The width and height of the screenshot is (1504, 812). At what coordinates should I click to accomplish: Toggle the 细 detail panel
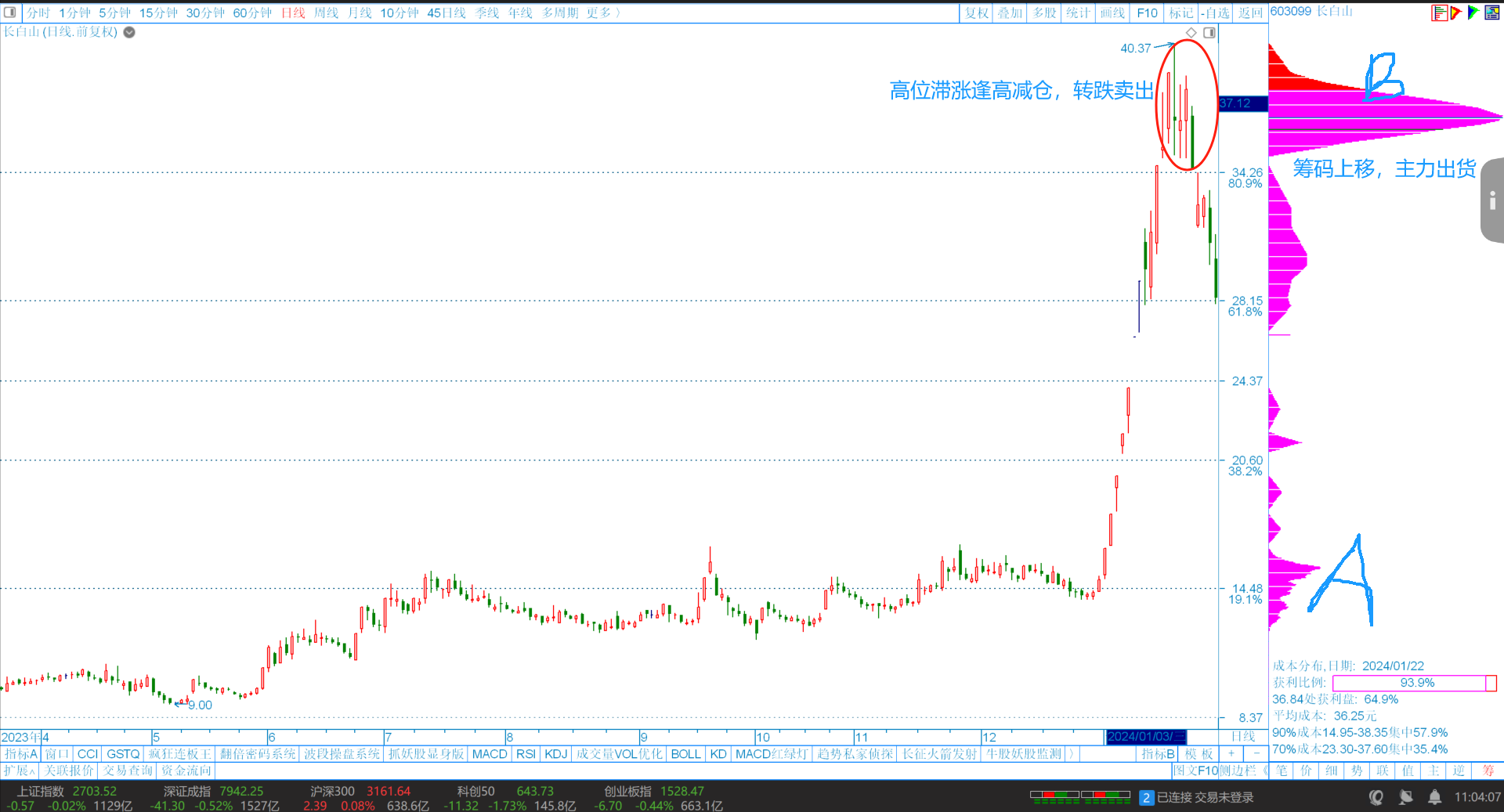point(1332,770)
